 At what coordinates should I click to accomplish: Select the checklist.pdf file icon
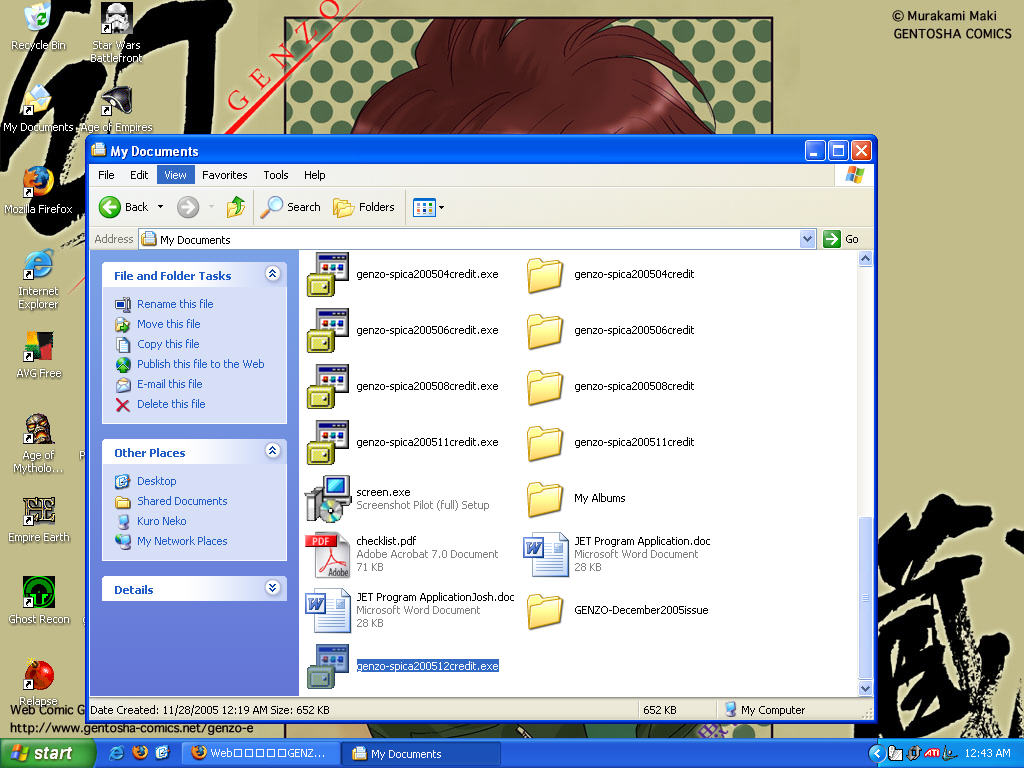(327, 554)
